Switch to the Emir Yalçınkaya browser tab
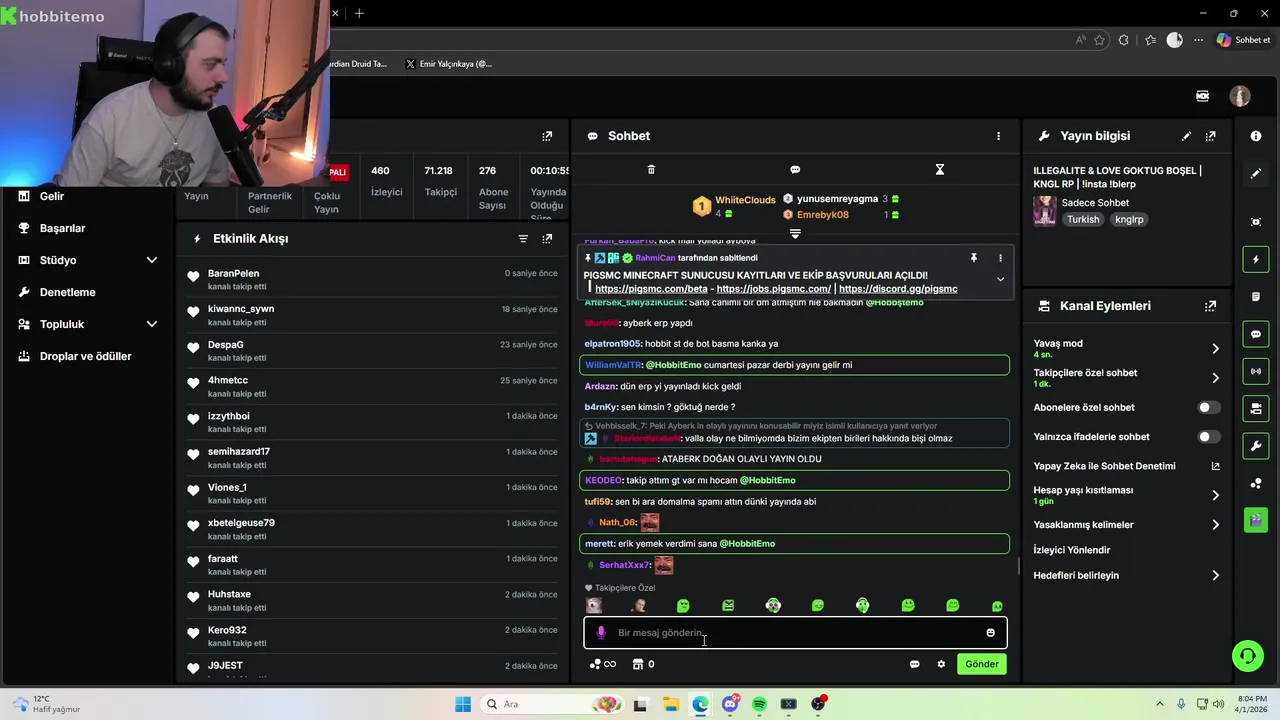The height and width of the screenshot is (720, 1280). point(448,64)
